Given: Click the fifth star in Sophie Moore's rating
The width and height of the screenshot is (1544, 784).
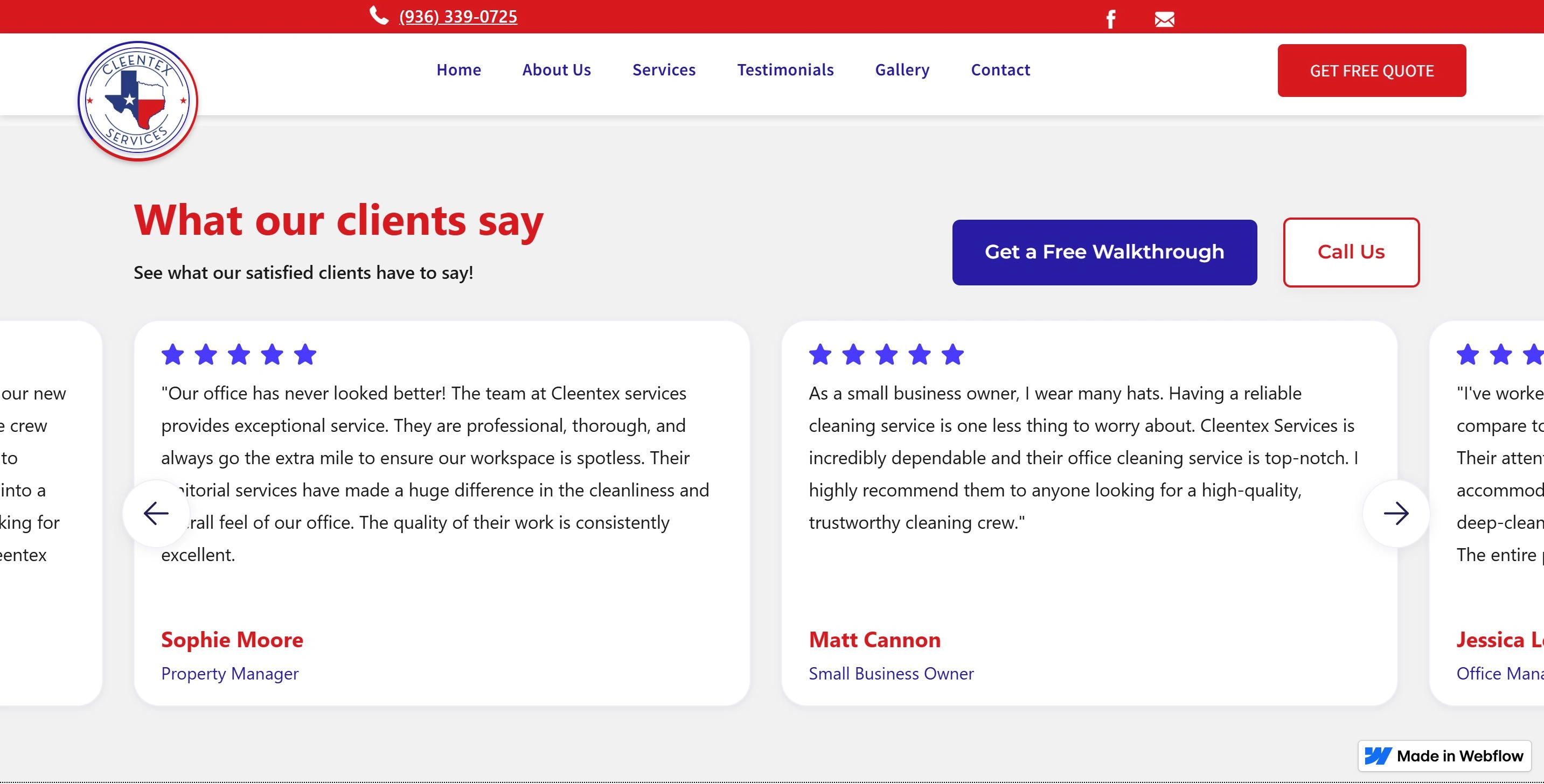Looking at the screenshot, I should [305, 354].
